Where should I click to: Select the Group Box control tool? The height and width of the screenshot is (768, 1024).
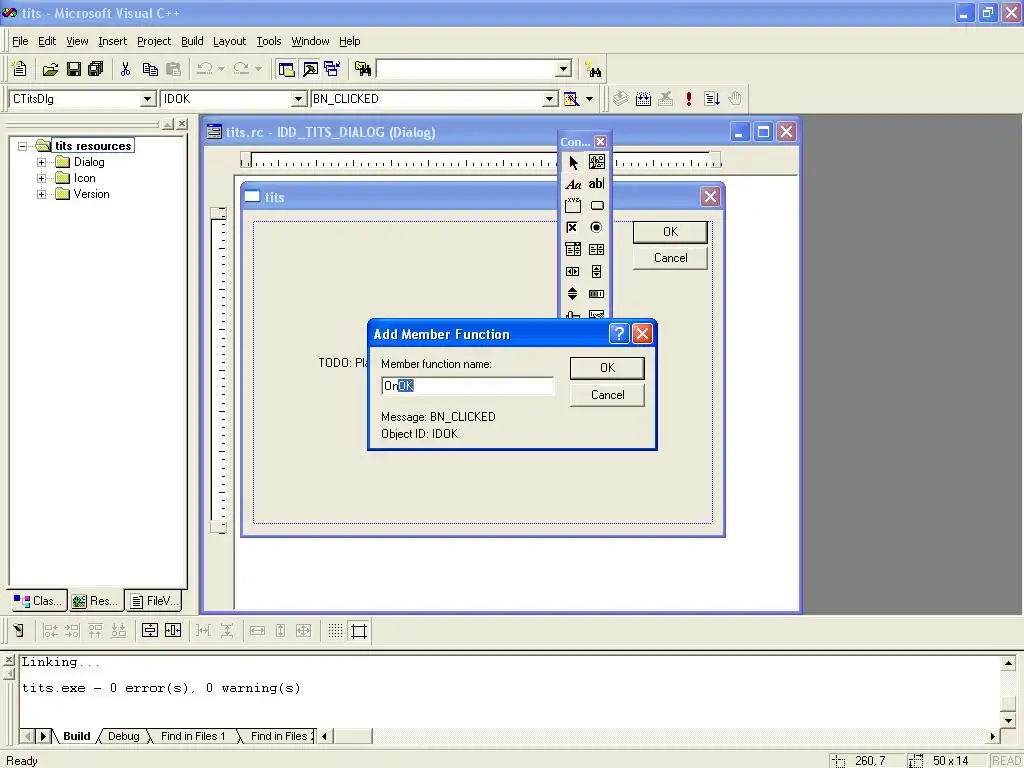point(573,206)
